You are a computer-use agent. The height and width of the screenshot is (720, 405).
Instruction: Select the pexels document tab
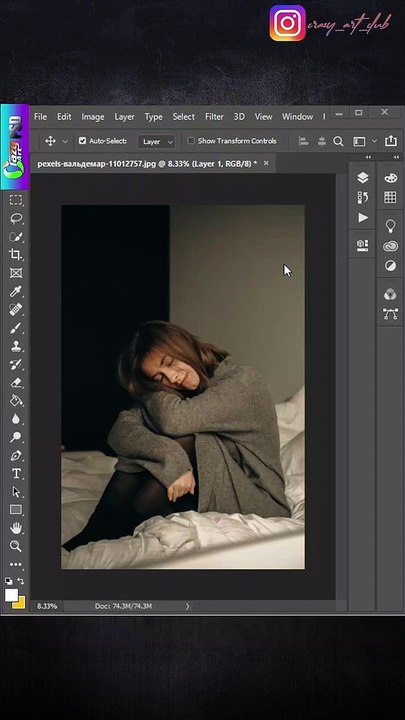coord(147,164)
